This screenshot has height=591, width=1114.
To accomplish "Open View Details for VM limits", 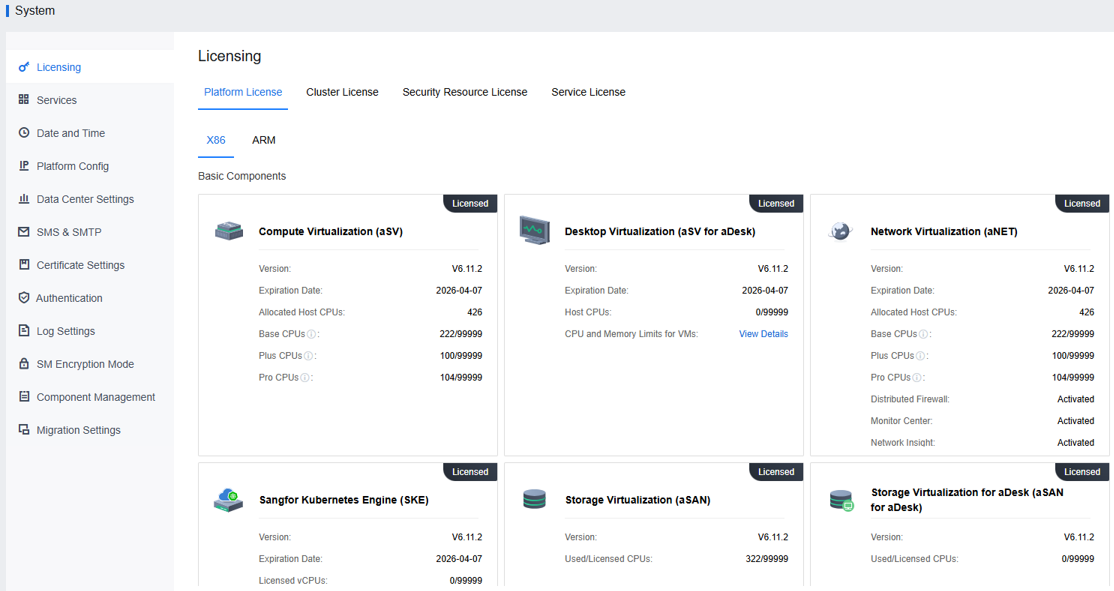I will tap(763, 334).
